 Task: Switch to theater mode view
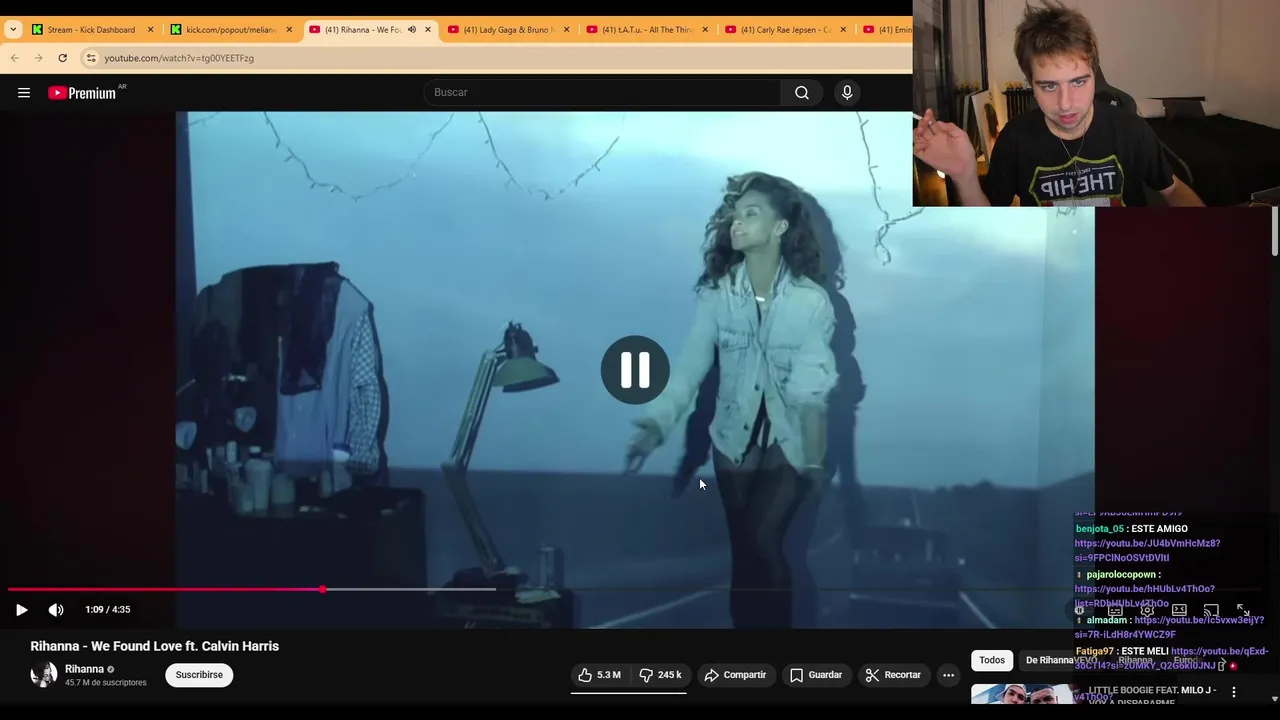1179,610
